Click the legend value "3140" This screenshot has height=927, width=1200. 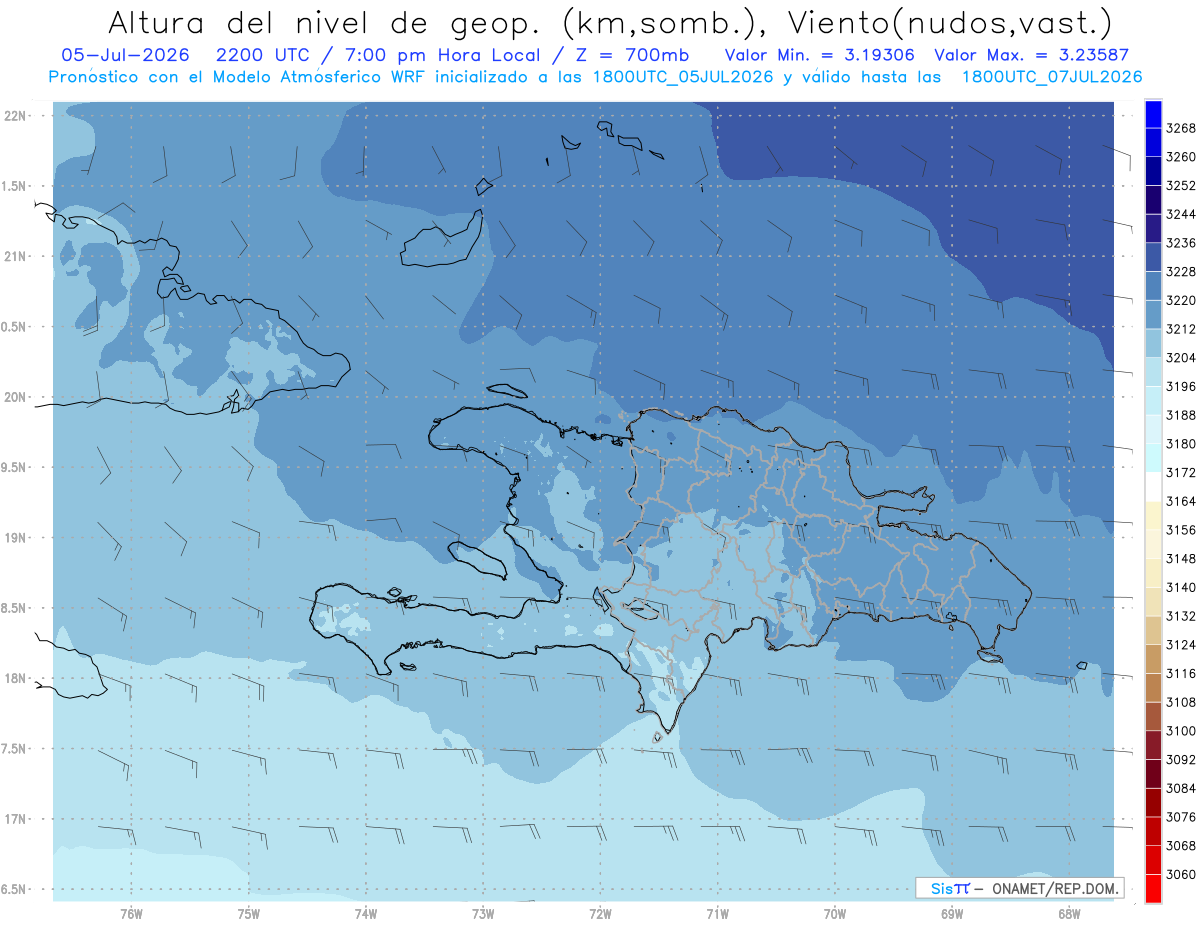[x=1181, y=587]
